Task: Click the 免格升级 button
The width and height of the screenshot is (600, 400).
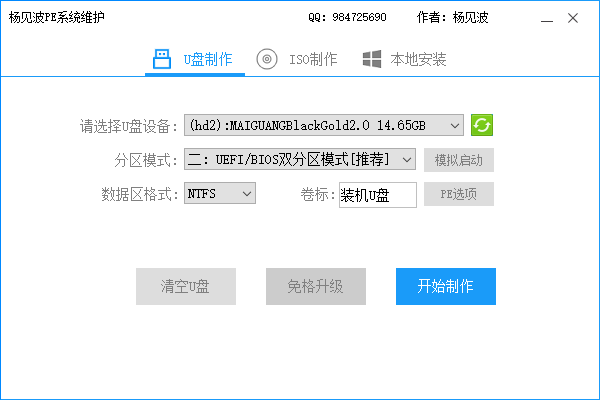Action: click(315, 286)
